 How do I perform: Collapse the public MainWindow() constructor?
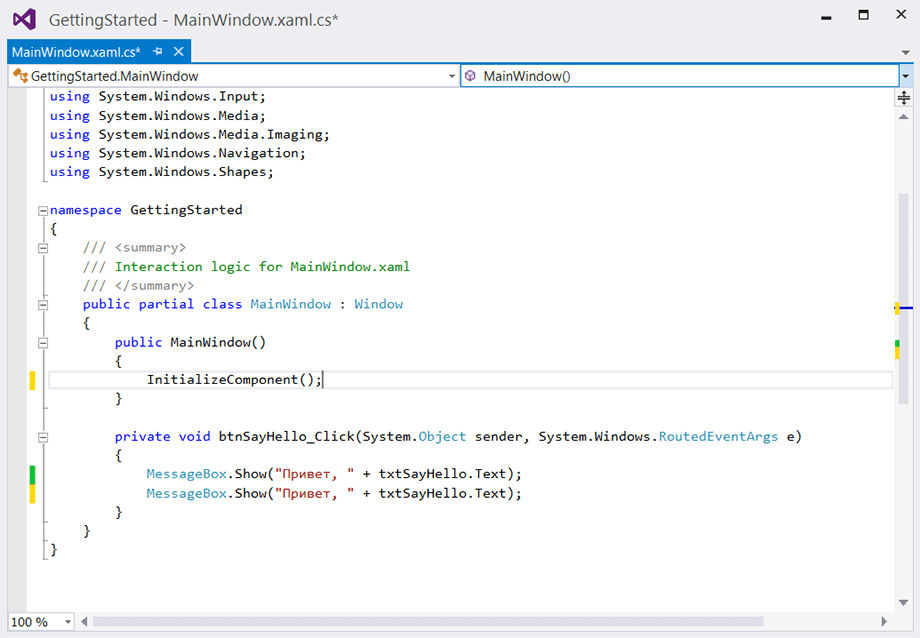(43, 343)
